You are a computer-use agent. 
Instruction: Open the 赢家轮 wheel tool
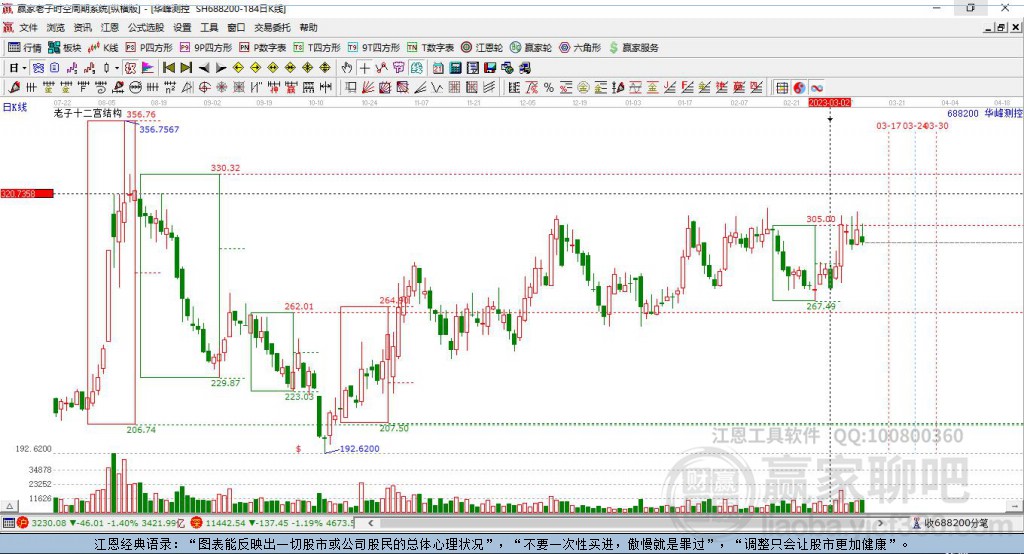531,48
